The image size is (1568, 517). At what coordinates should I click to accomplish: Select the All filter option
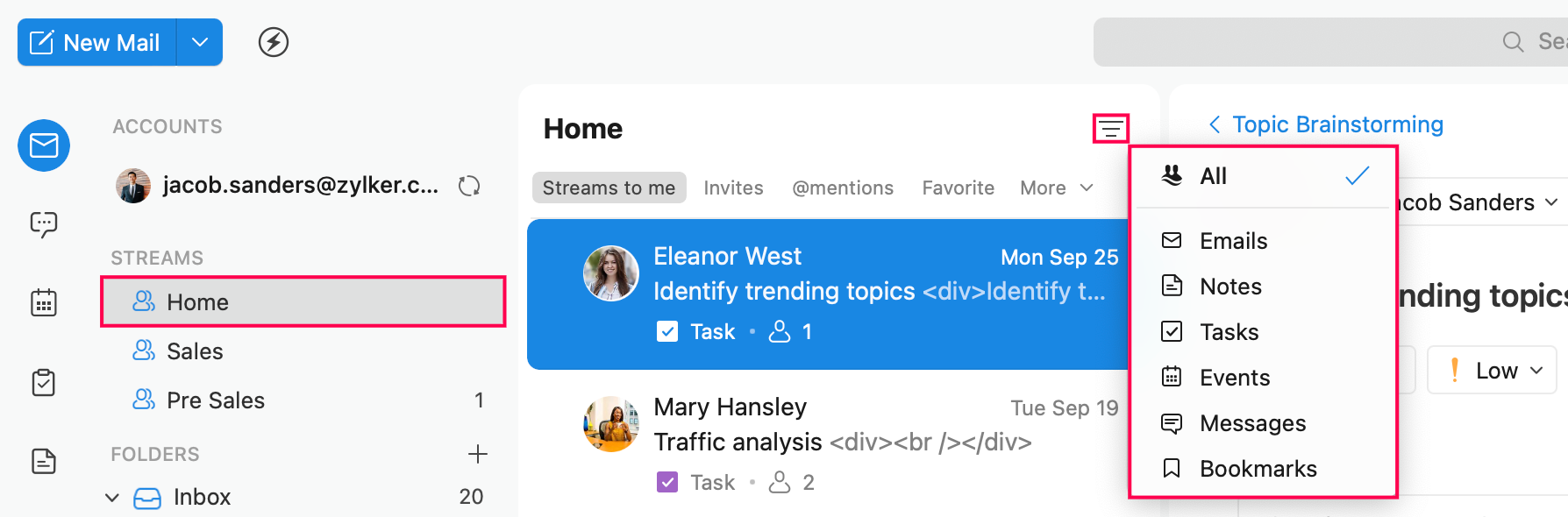pos(1263,176)
